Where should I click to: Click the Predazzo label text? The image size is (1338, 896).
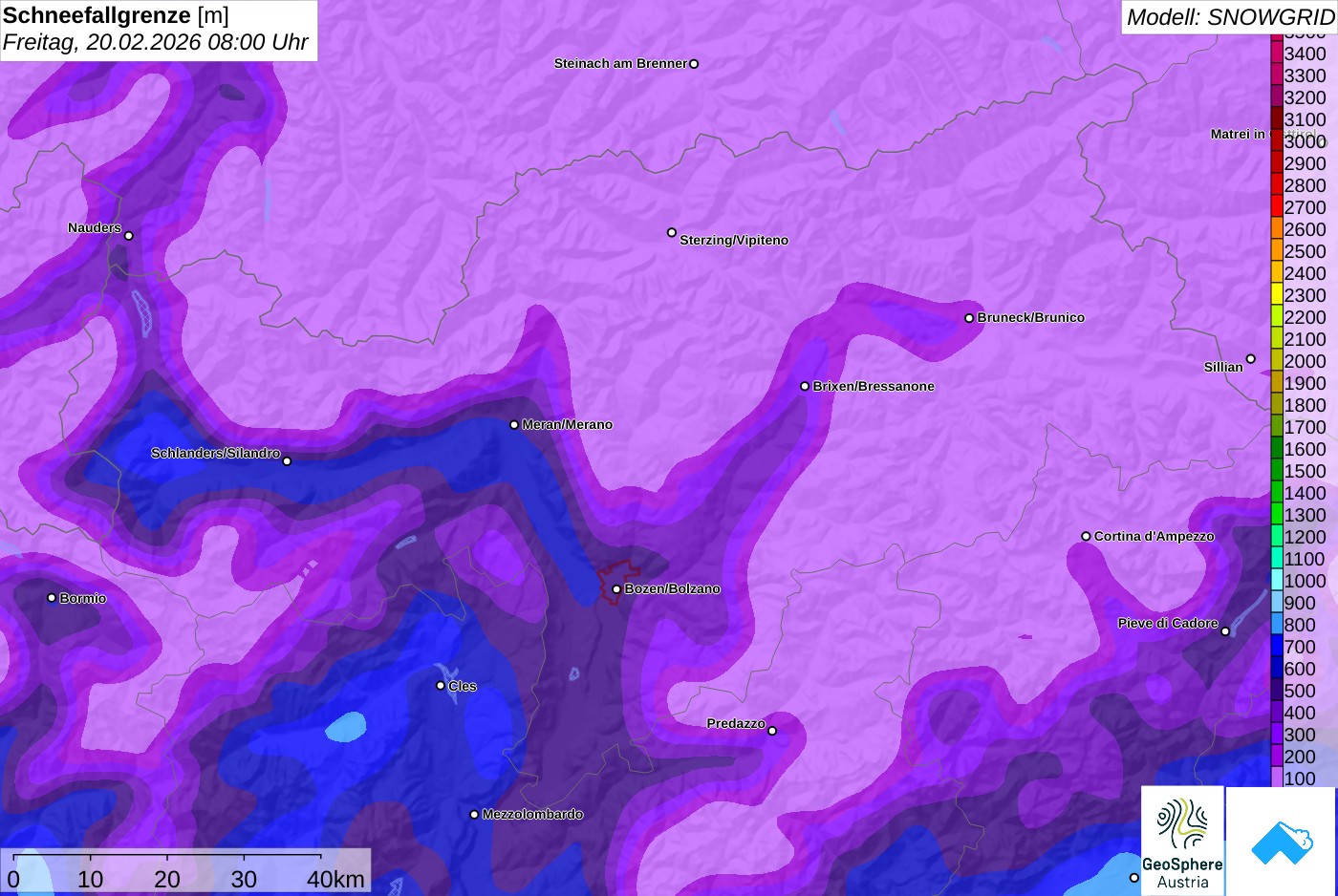tap(736, 723)
